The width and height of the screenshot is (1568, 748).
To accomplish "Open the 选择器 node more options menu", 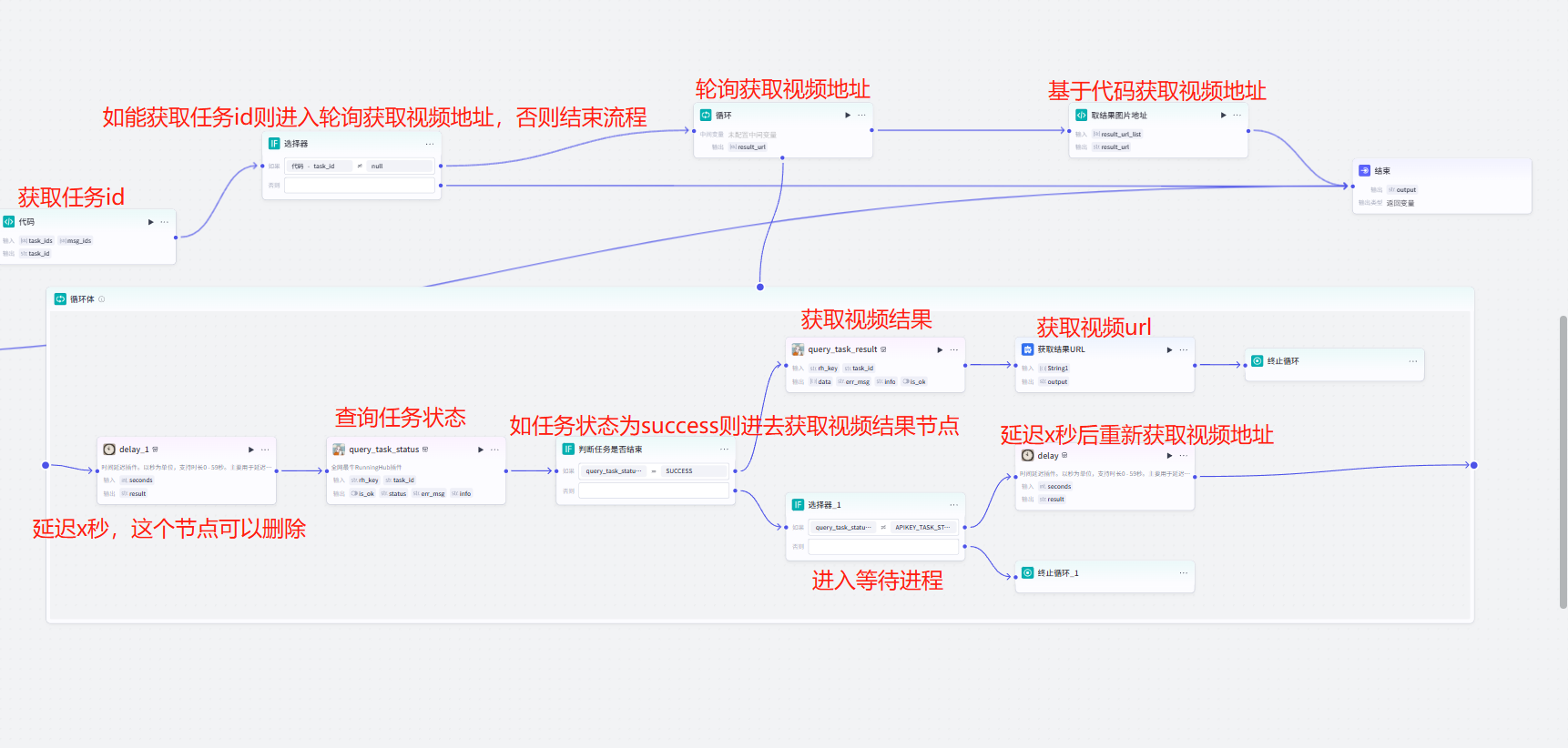I will pyautogui.click(x=430, y=144).
